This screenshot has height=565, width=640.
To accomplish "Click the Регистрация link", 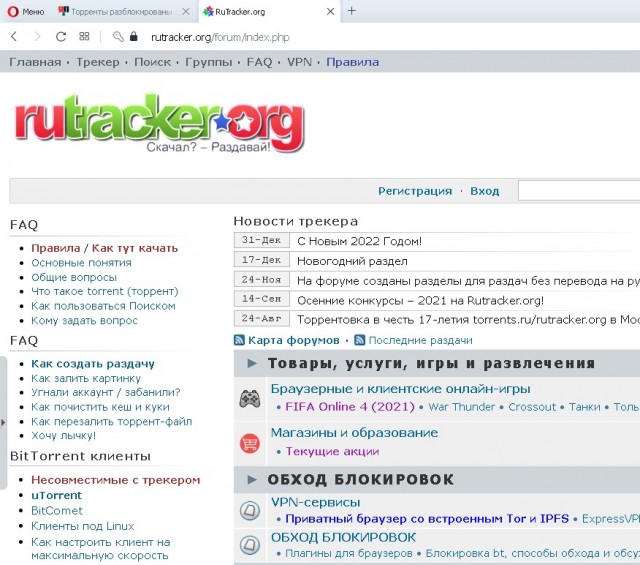I will click(x=415, y=191).
